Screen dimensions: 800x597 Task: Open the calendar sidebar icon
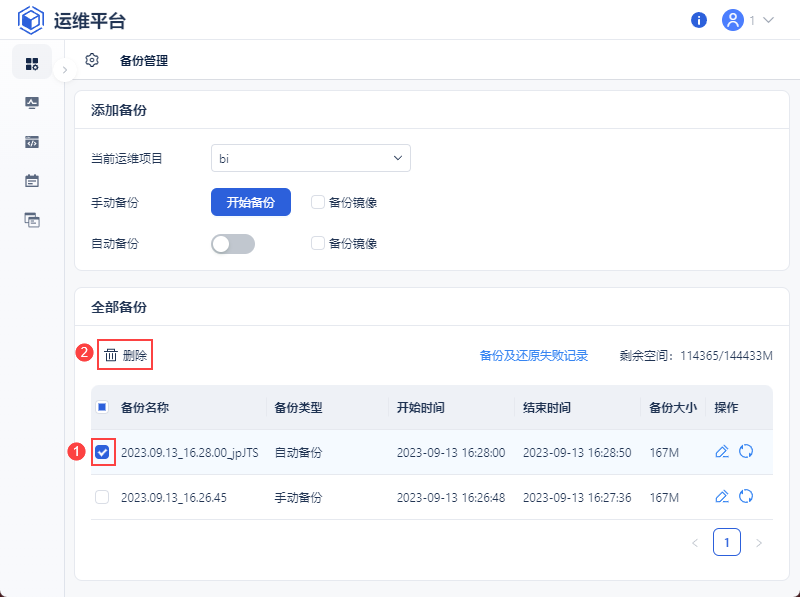coord(32,181)
